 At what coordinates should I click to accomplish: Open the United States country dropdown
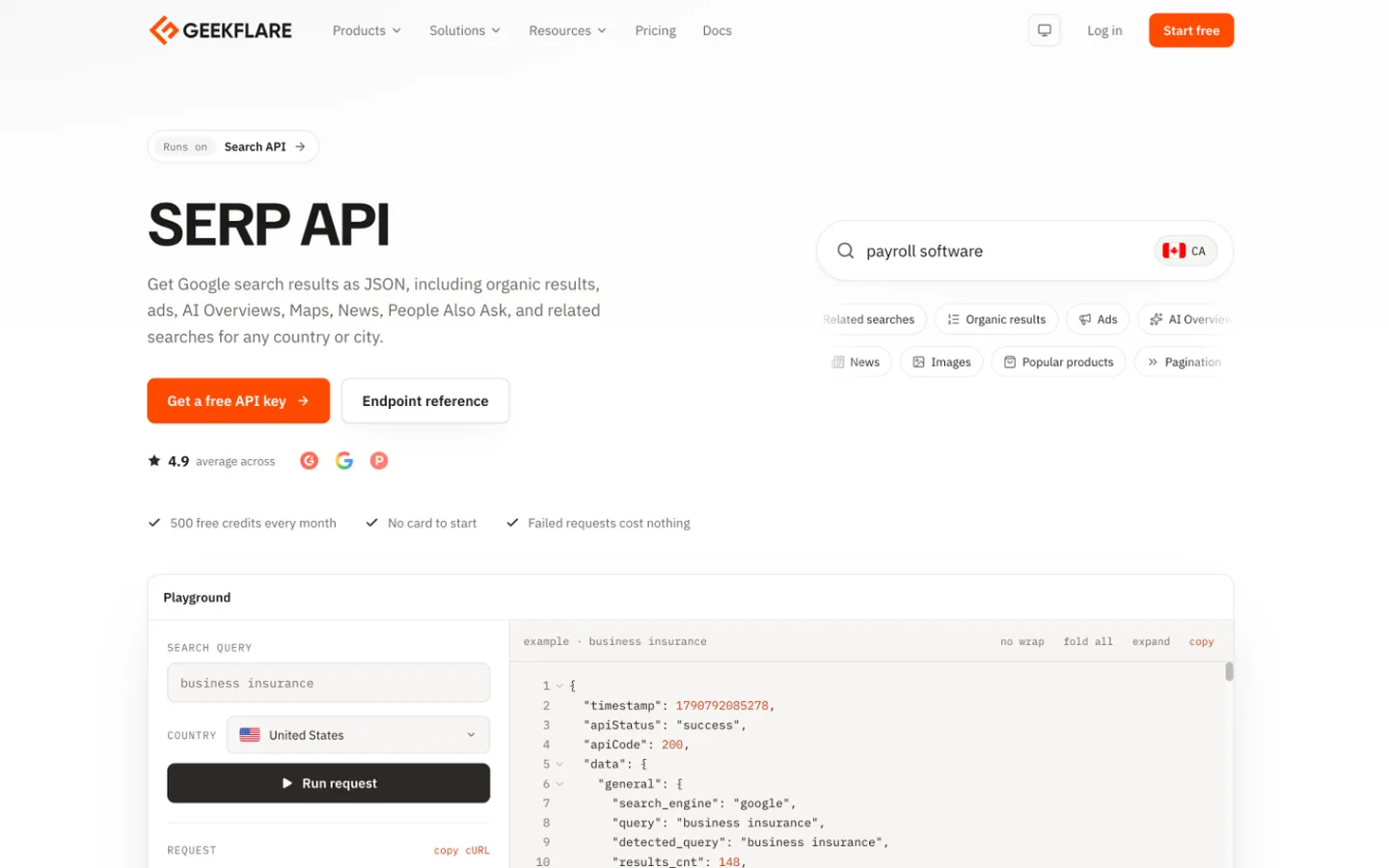pos(358,735)
